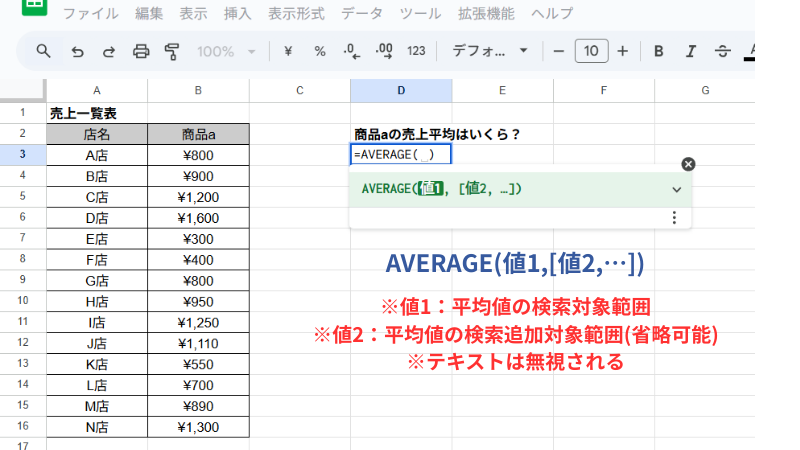Select cell F店
This screenshot has width=800, height=450.
(x=97, y=260)
